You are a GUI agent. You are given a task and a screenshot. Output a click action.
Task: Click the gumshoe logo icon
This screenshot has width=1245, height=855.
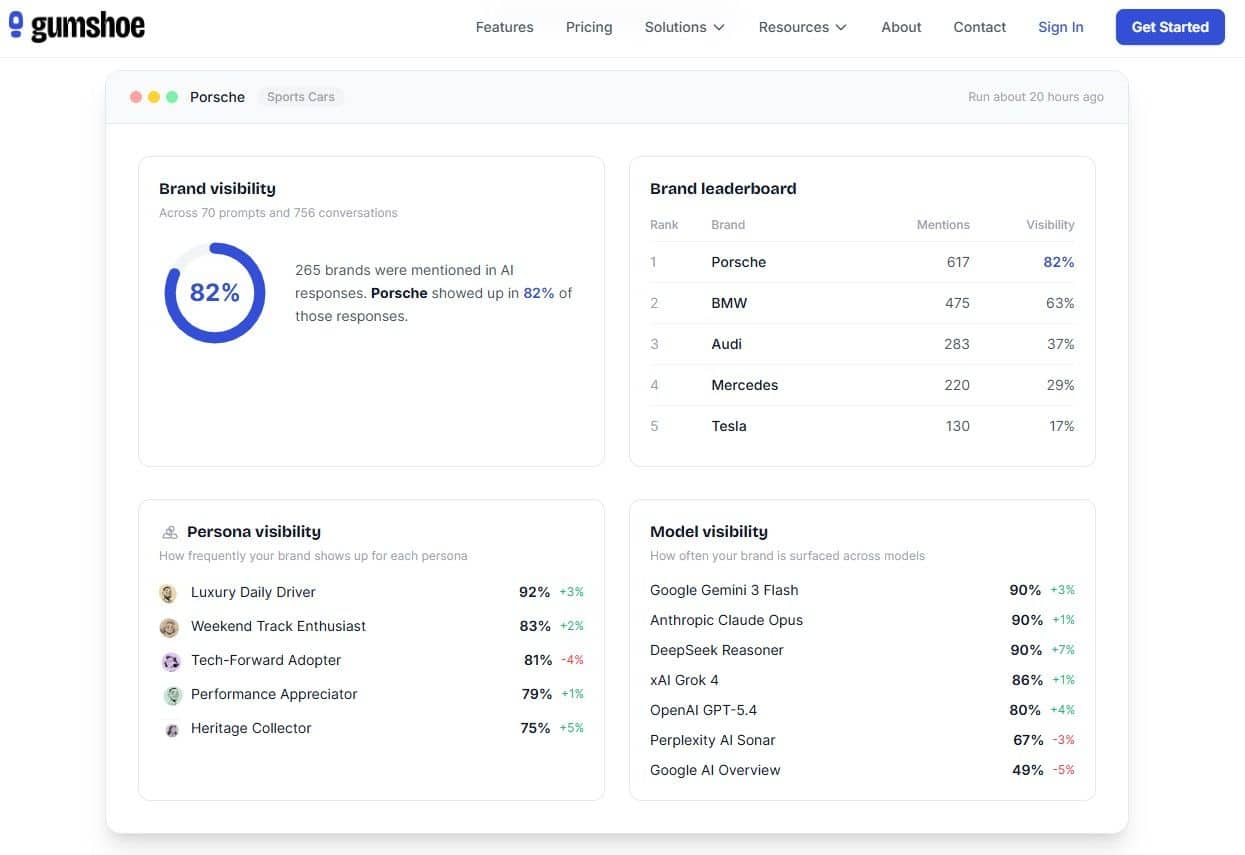pos(16,25)
